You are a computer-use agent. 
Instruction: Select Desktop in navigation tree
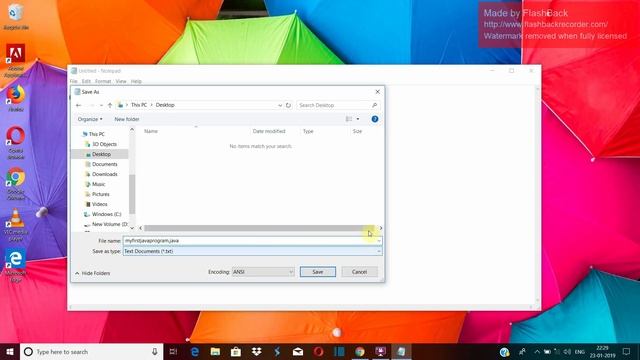click(x=101, y=154)
